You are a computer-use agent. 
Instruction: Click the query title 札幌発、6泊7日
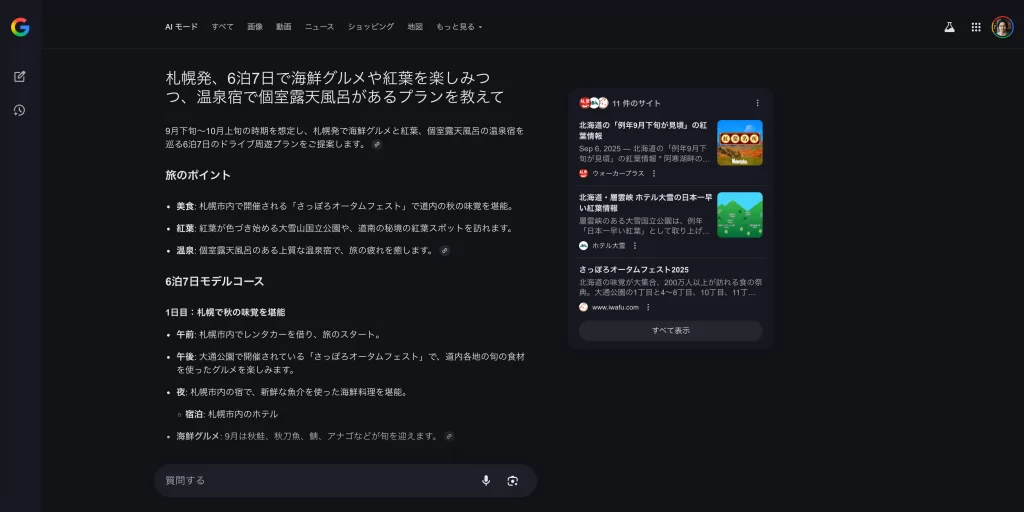click(x=335, y=88)
